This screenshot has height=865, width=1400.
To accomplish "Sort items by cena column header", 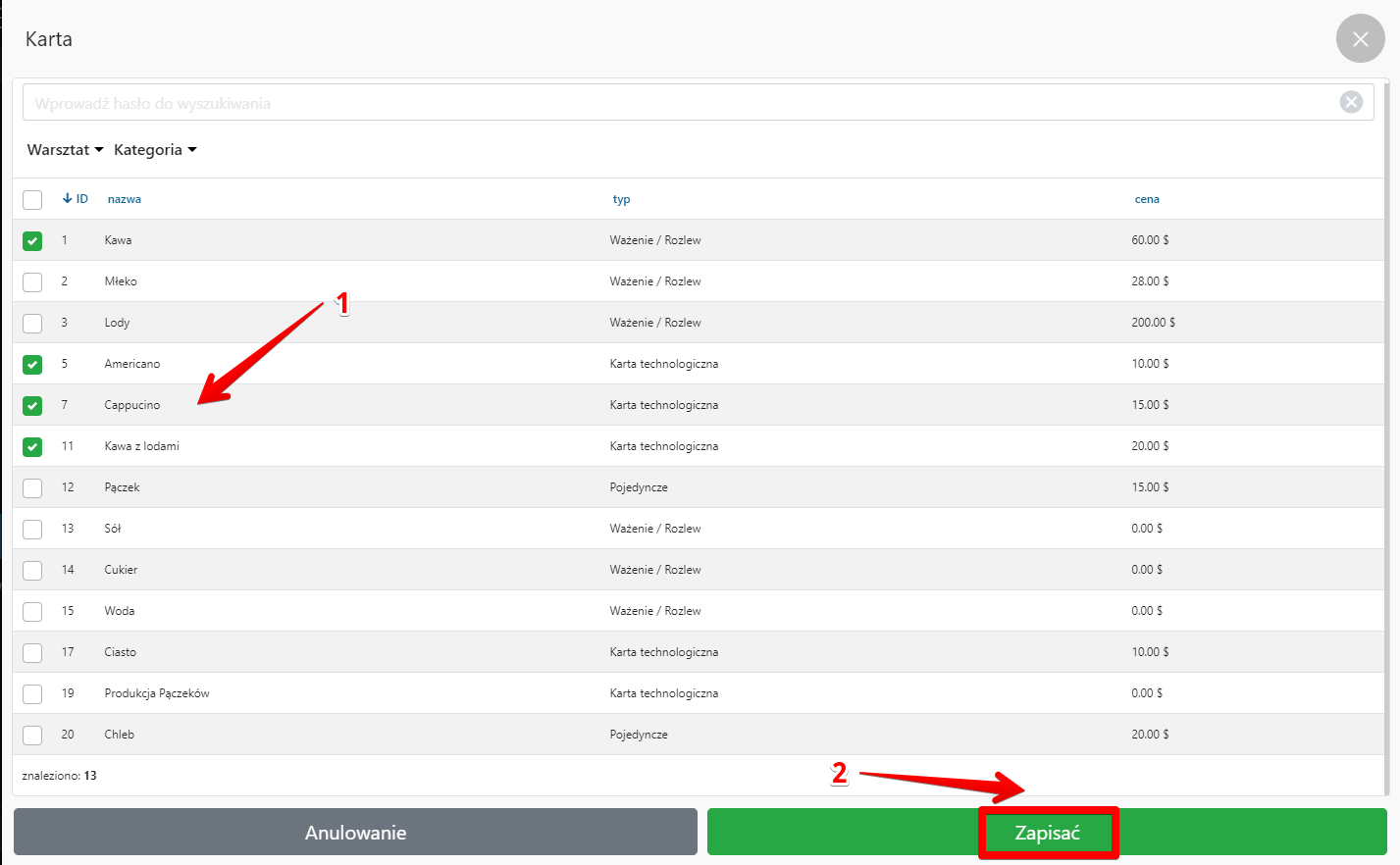I will [1147, 199].
